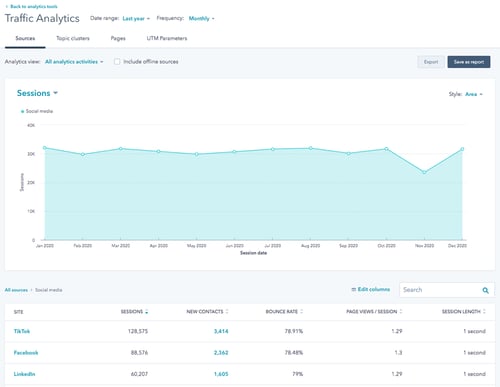Viewport: 500px width, 387px height.
Task: Click the Aug 2020 data point
Action: 310,148
